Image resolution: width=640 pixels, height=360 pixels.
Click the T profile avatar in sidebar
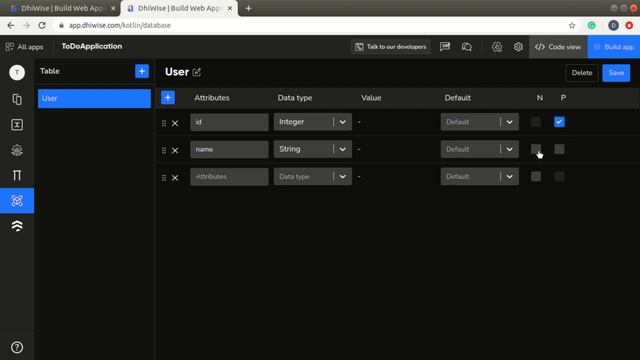pos(17,72)
